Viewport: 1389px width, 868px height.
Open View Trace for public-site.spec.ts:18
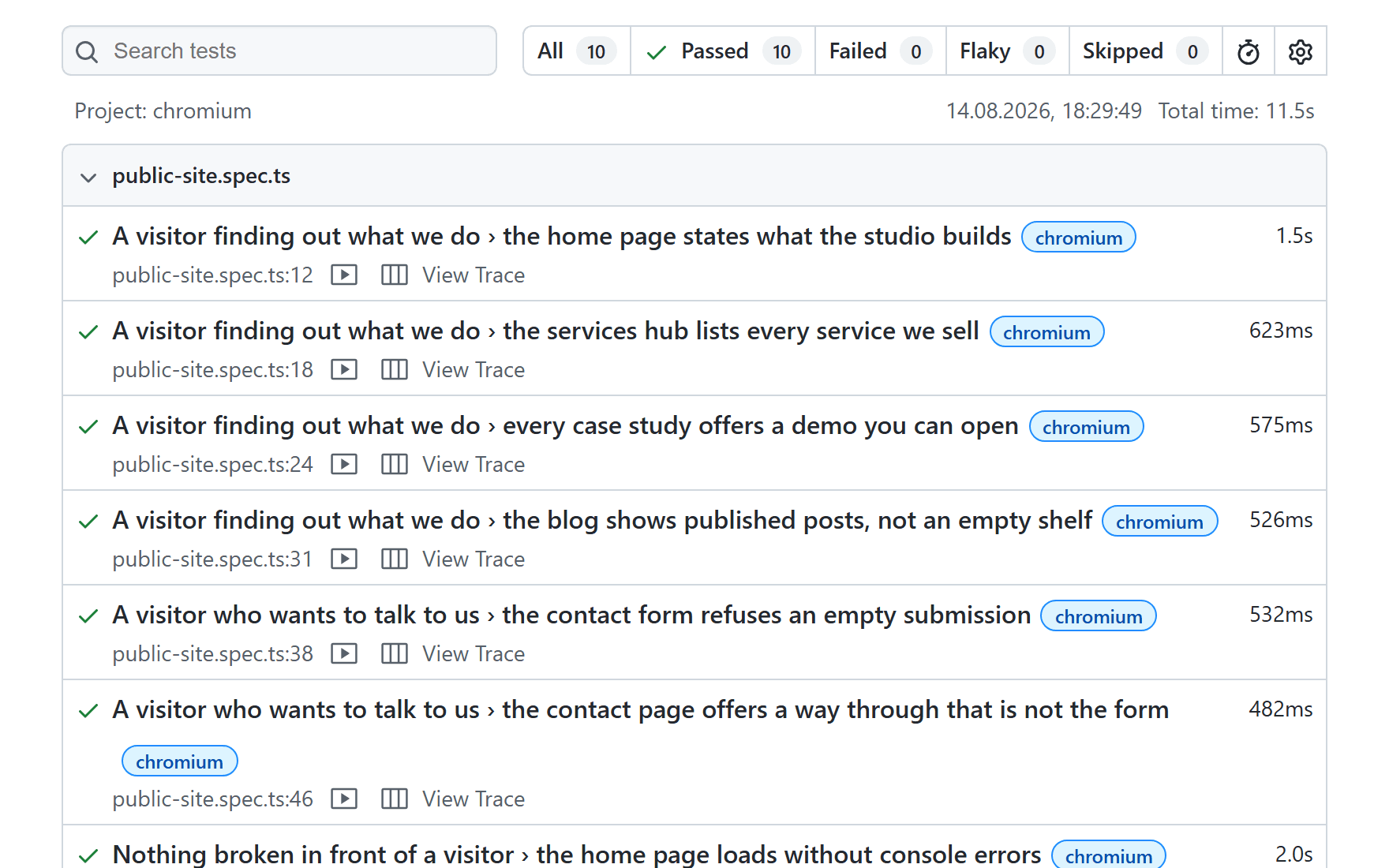(474, 370)
